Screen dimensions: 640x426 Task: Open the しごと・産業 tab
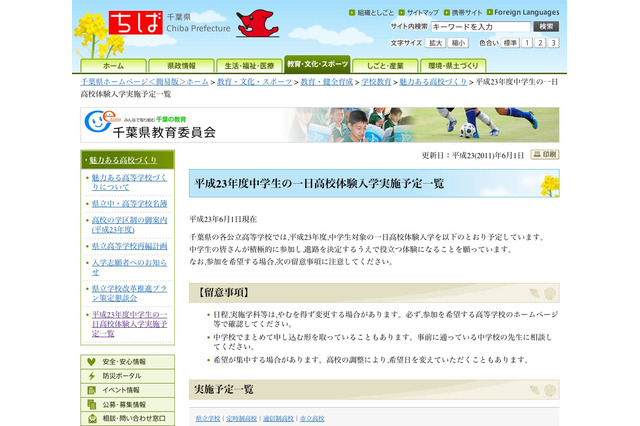point(385,66)
